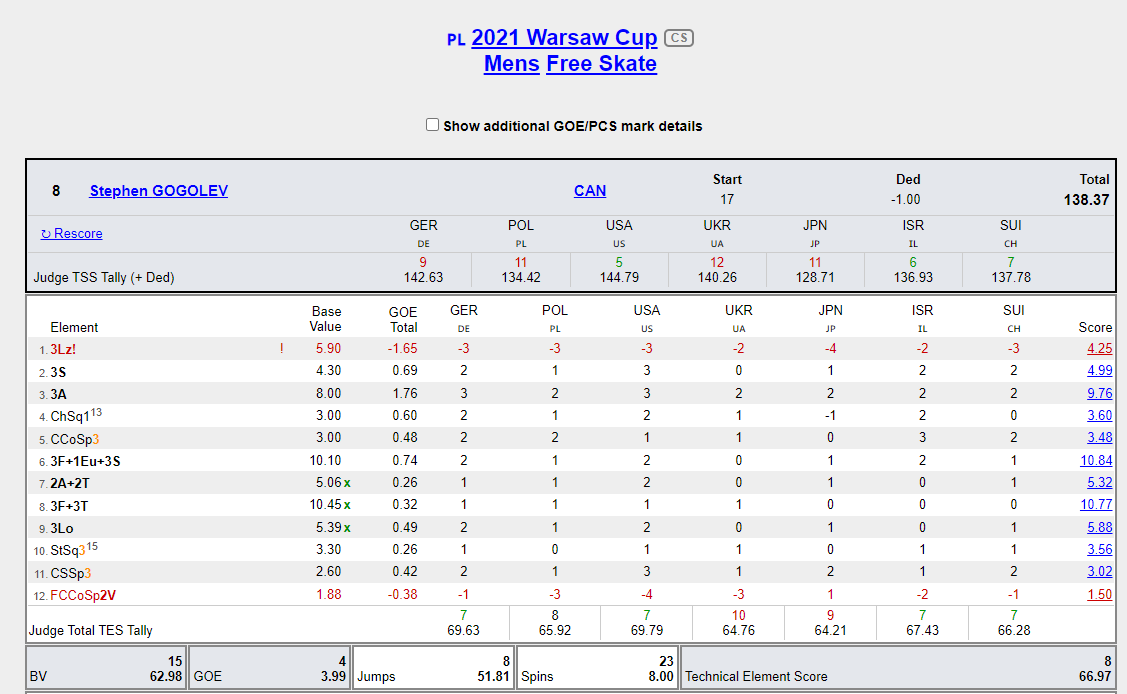Image resolution: width=1127 pixels, height=694 pixels.
Task: Open Stephen GOGOLEV skater profile
Action: point(158,191)
